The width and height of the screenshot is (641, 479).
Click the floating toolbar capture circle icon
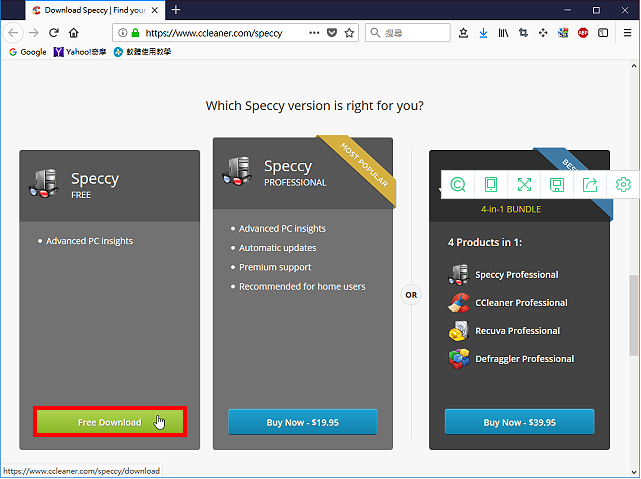(x=458, y=185)
